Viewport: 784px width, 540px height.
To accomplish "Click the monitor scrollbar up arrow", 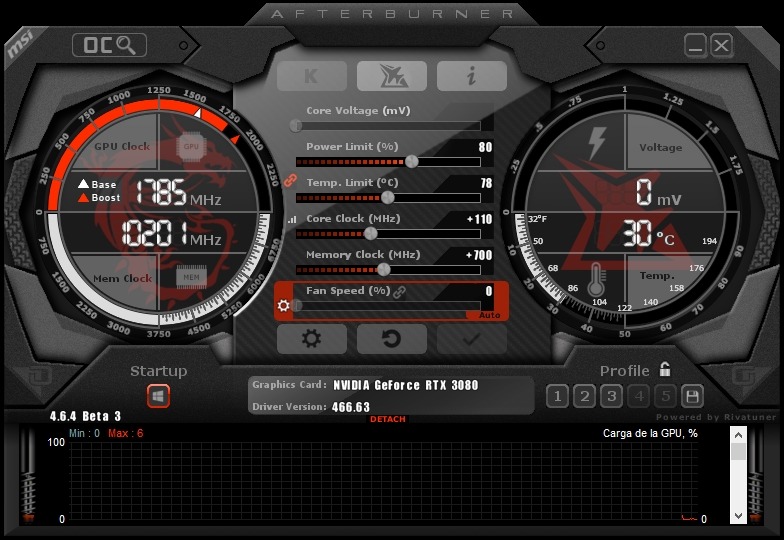I will point(738,435).
